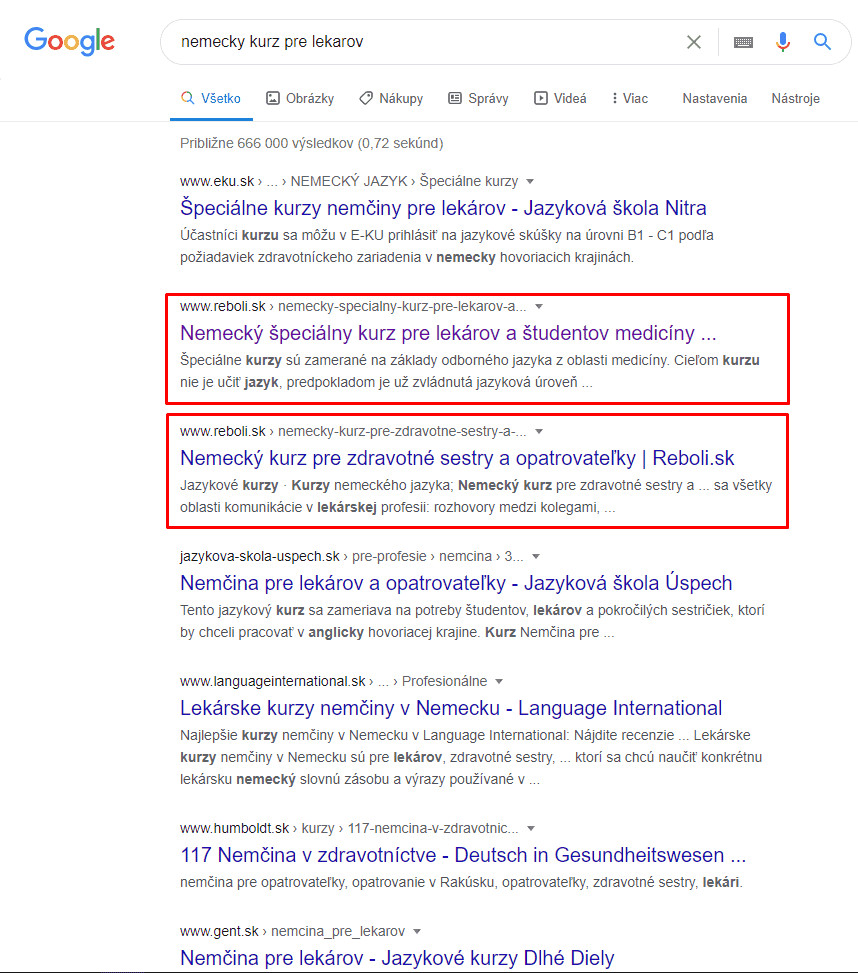
Task: Open the Humboldt Deutsch in Gesundheitswesen link
Action: click(463, 855)
